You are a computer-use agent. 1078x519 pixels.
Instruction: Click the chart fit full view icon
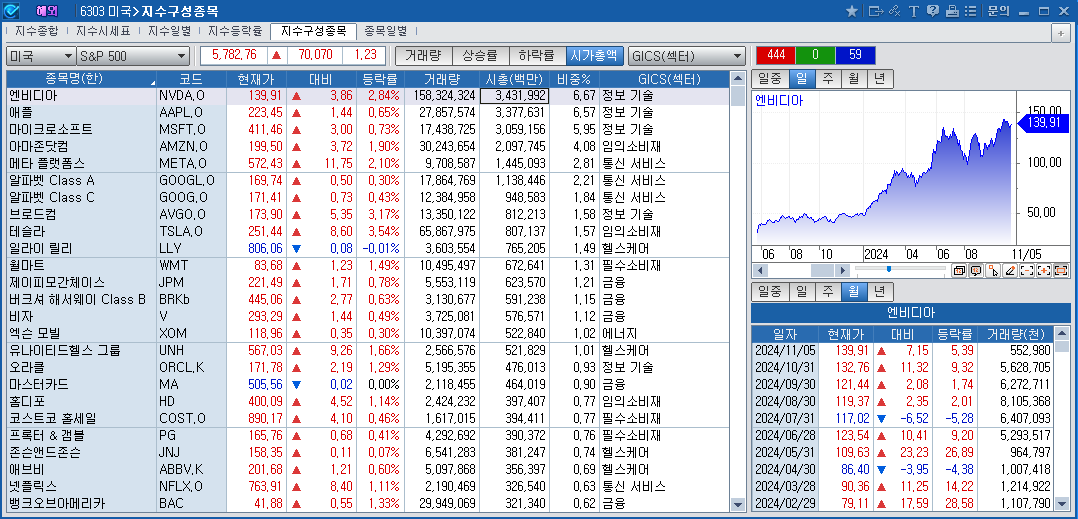pyautogui.click(x=1060, y=270)
